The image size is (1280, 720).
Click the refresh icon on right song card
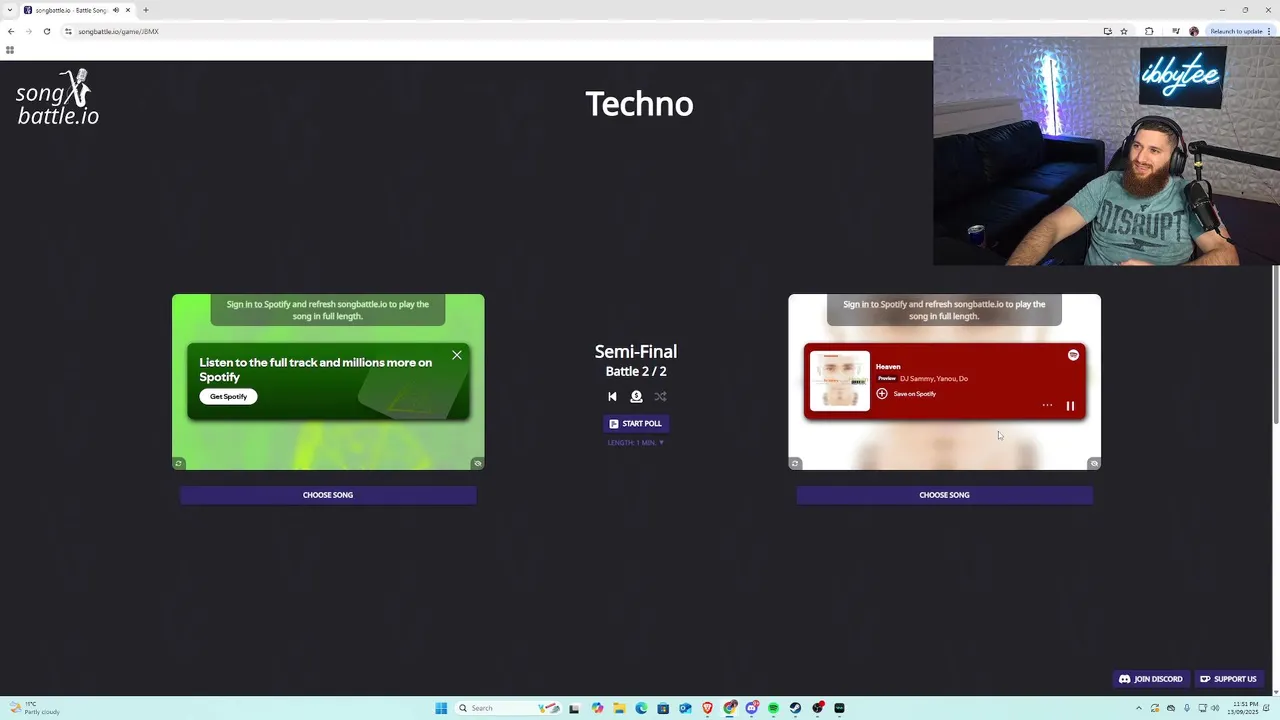click(795, 463)
